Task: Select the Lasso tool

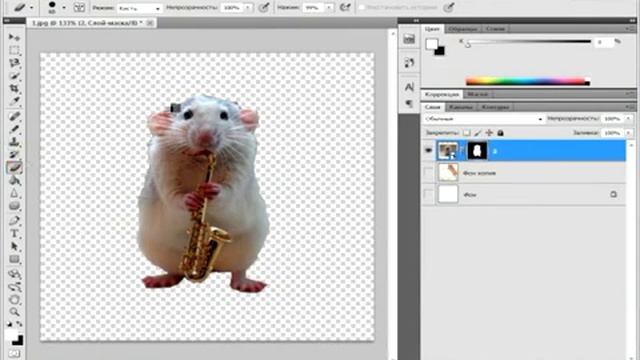Action: pos(14,63)
